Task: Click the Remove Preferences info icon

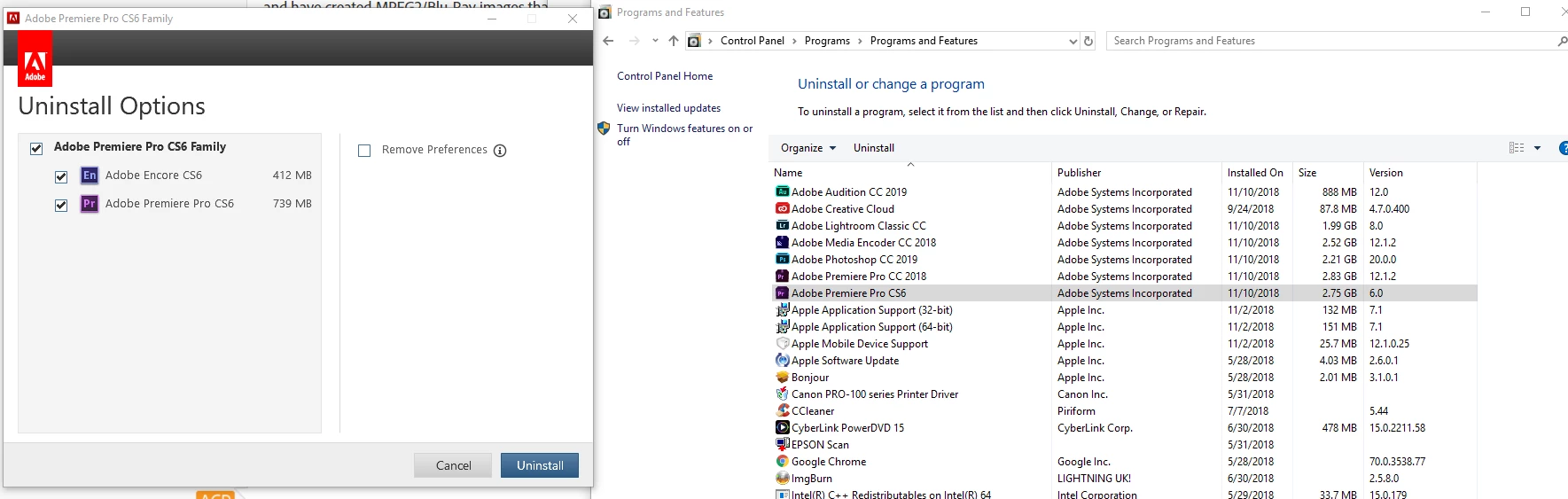Action: click(500, 151)
